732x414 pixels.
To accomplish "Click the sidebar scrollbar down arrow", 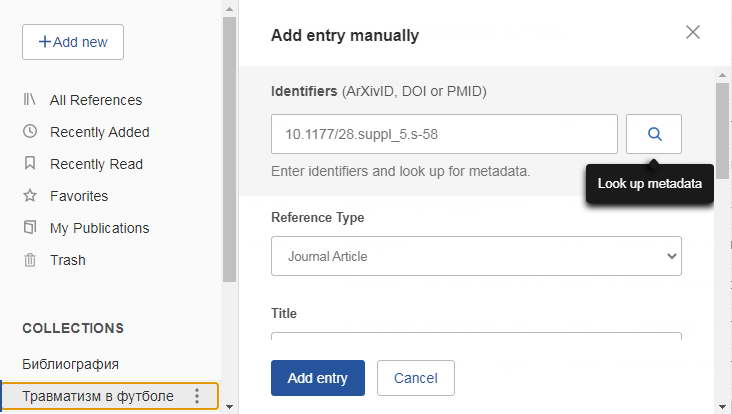I will pos(229,407).
